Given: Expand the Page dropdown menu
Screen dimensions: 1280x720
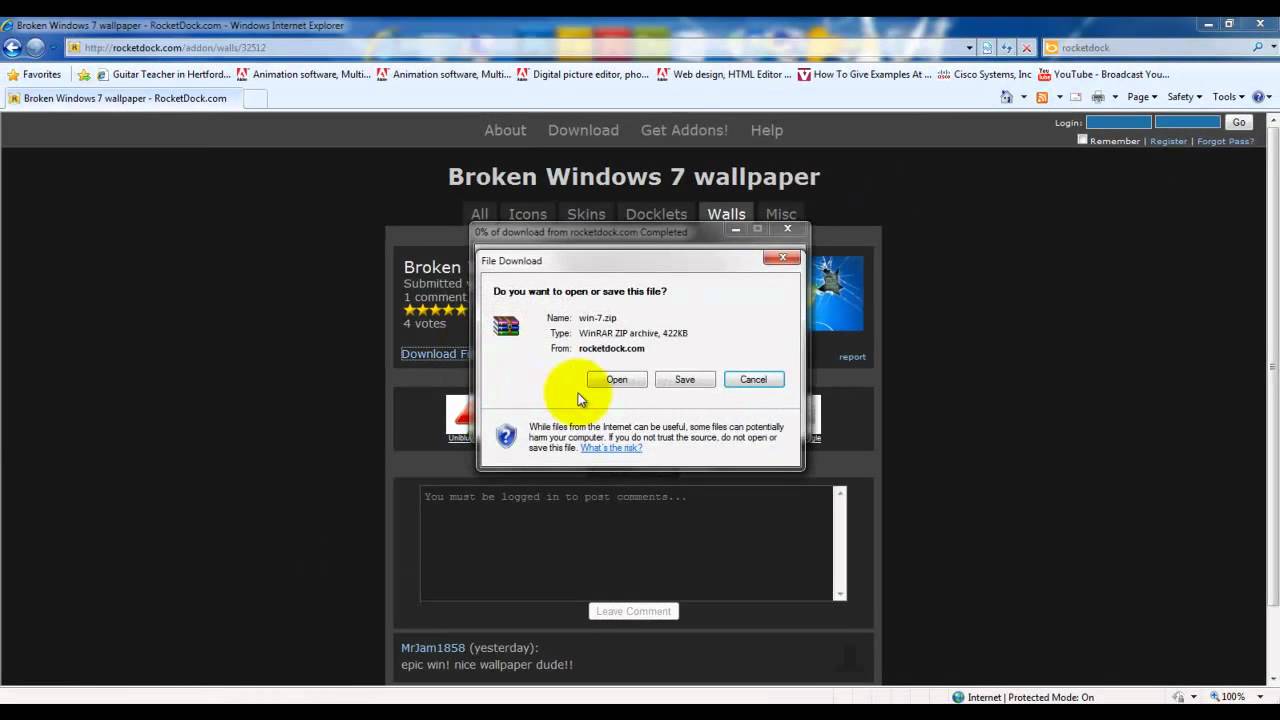Looking at the screenshot, I should click(1142, 97).
